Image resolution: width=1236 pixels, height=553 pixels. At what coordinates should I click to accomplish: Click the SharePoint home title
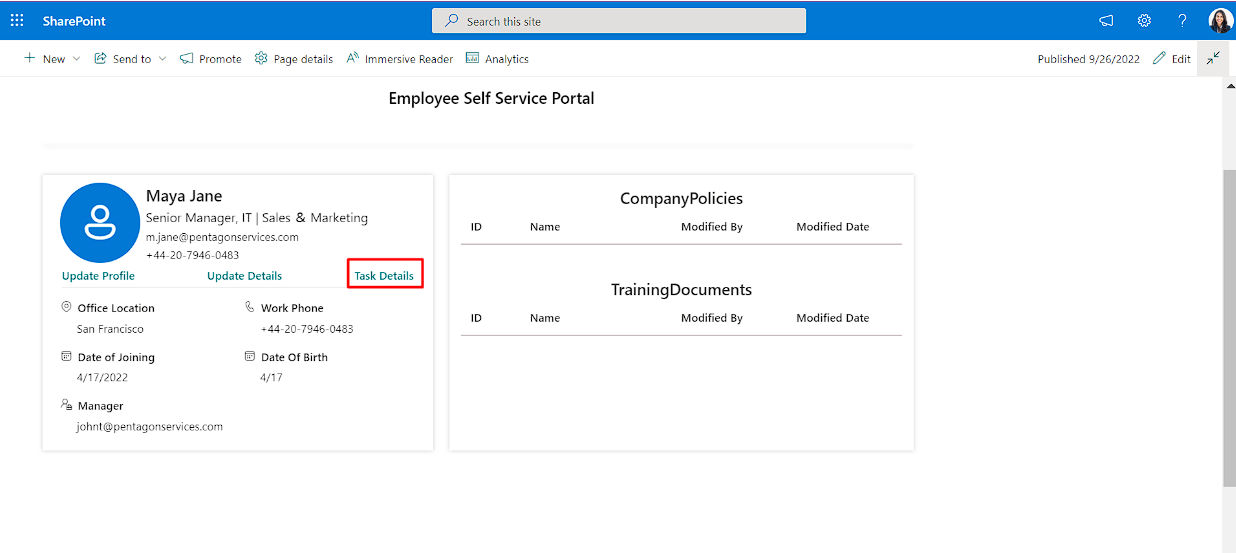click(74, 21)
